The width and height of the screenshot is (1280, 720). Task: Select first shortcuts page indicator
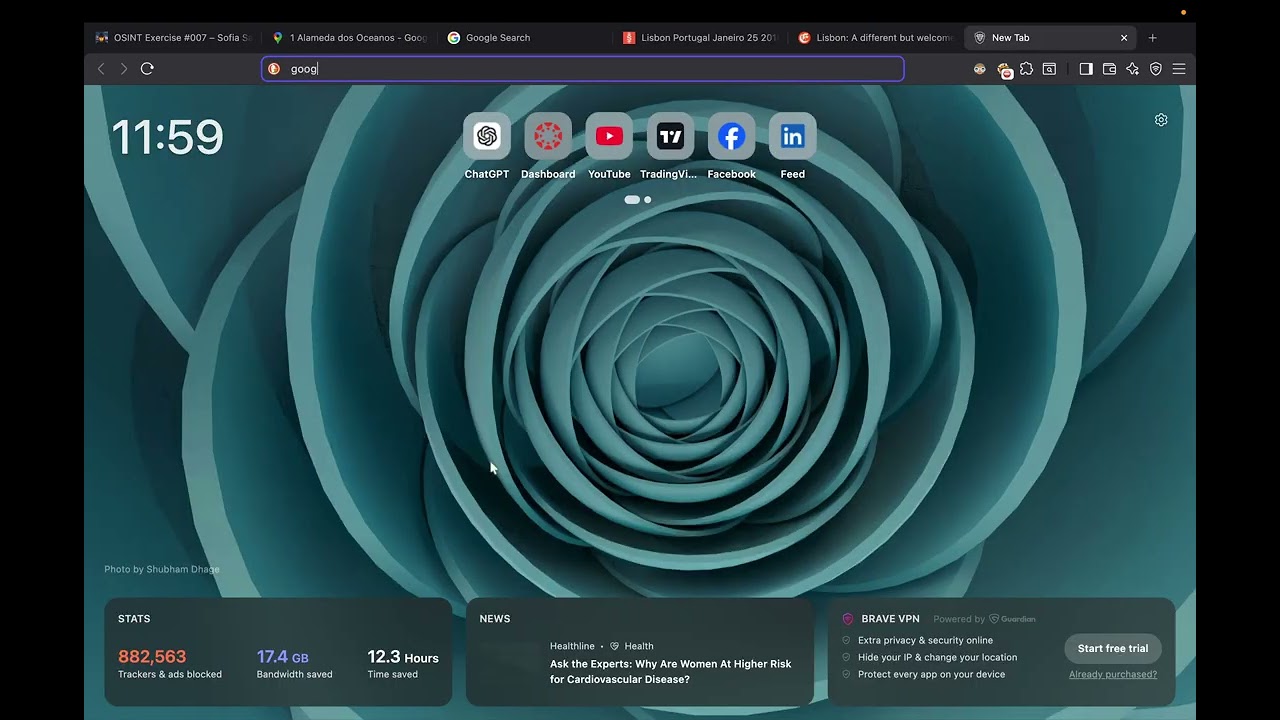tap(632, 200)
